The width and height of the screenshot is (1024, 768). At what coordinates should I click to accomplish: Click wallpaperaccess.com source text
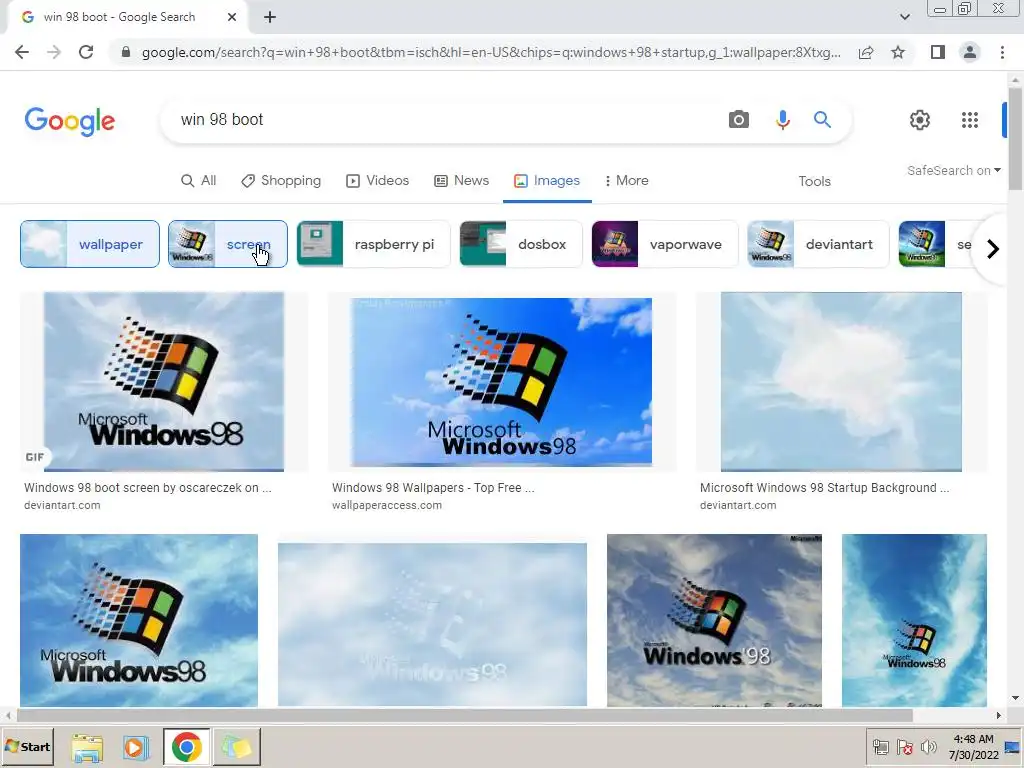pyautogui.click(x=387, y=505)
